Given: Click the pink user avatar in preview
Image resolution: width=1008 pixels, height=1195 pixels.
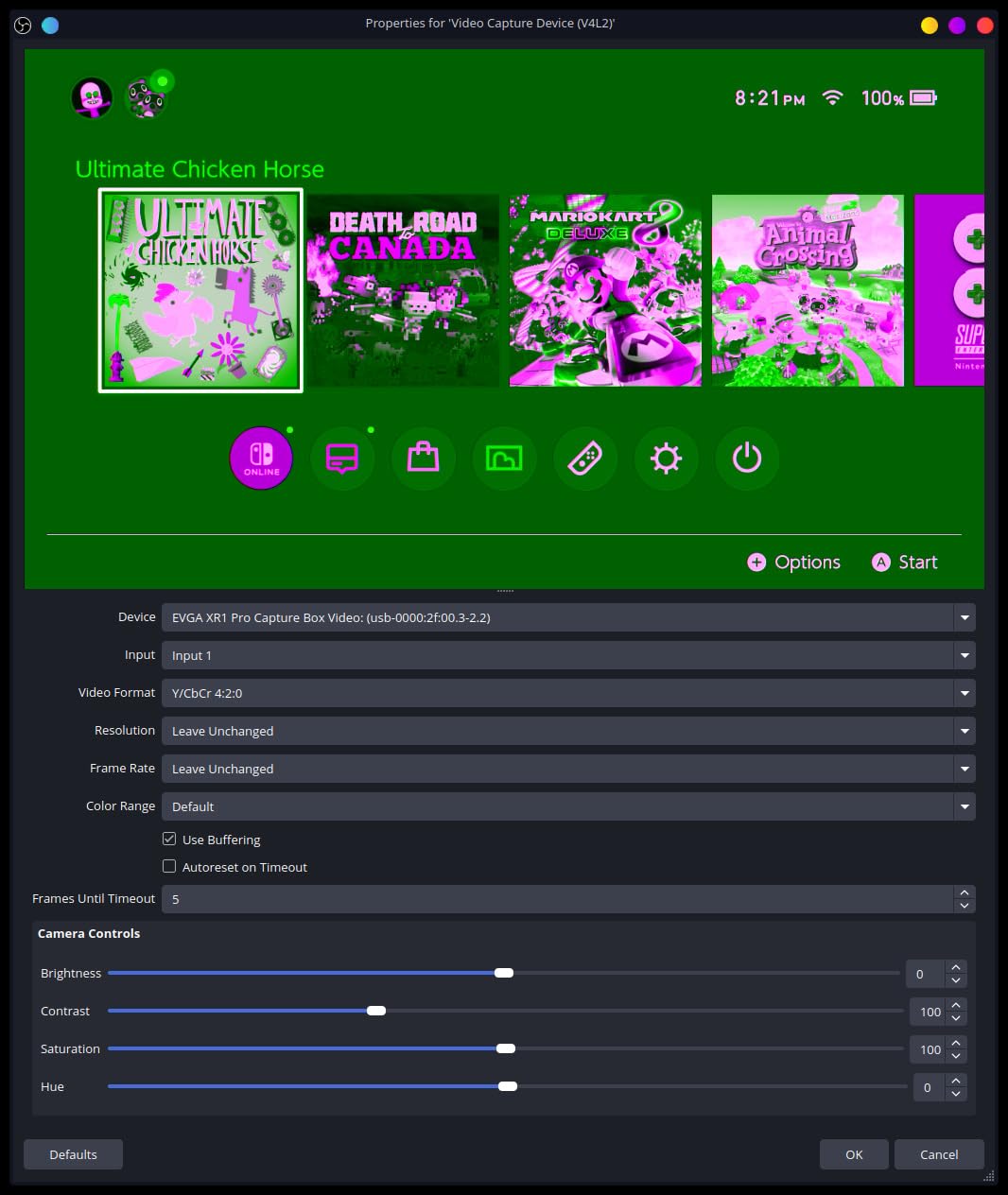Looking at the screenshot, I should point(92,97).
